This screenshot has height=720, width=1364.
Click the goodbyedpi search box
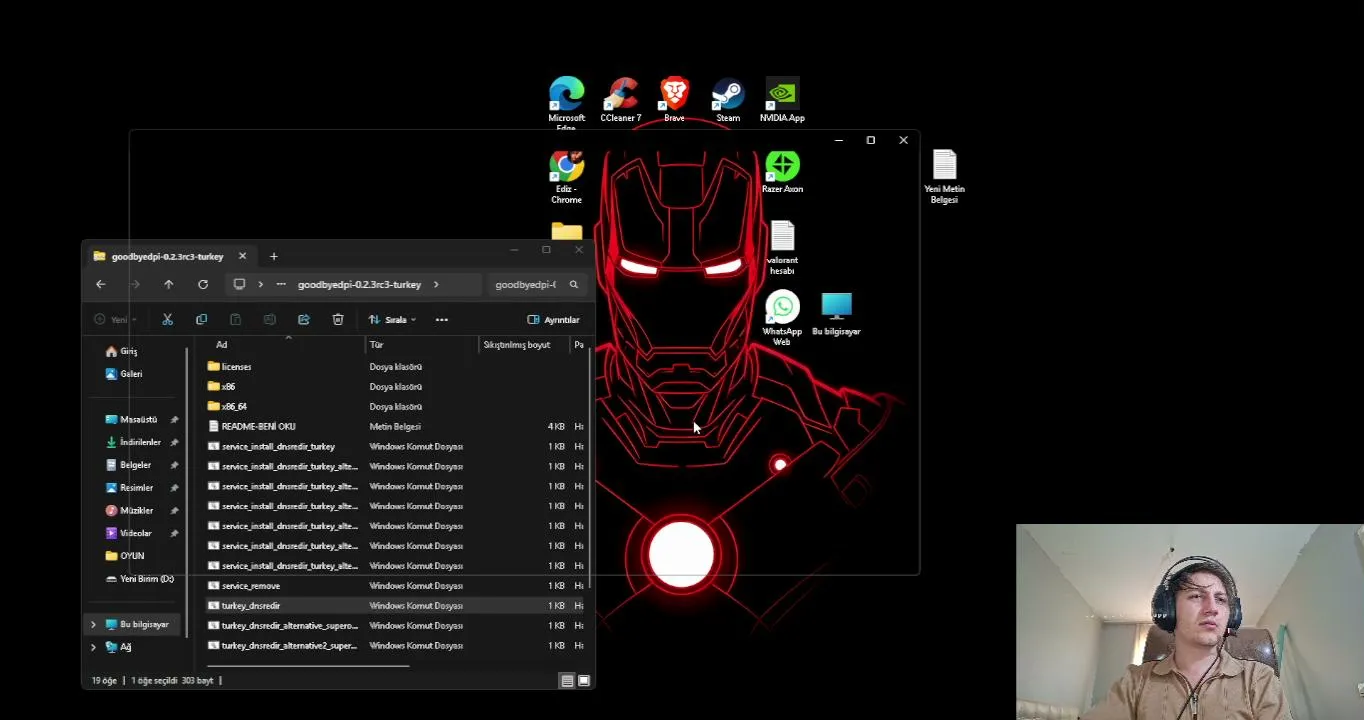[535, 284]
